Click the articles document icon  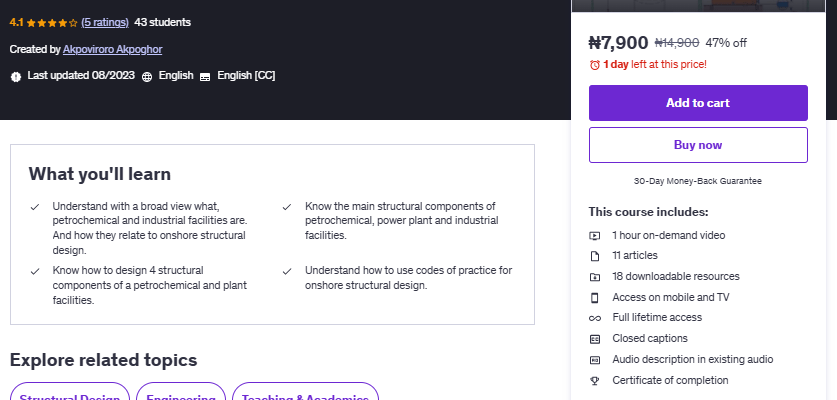[x=594, y=256]
